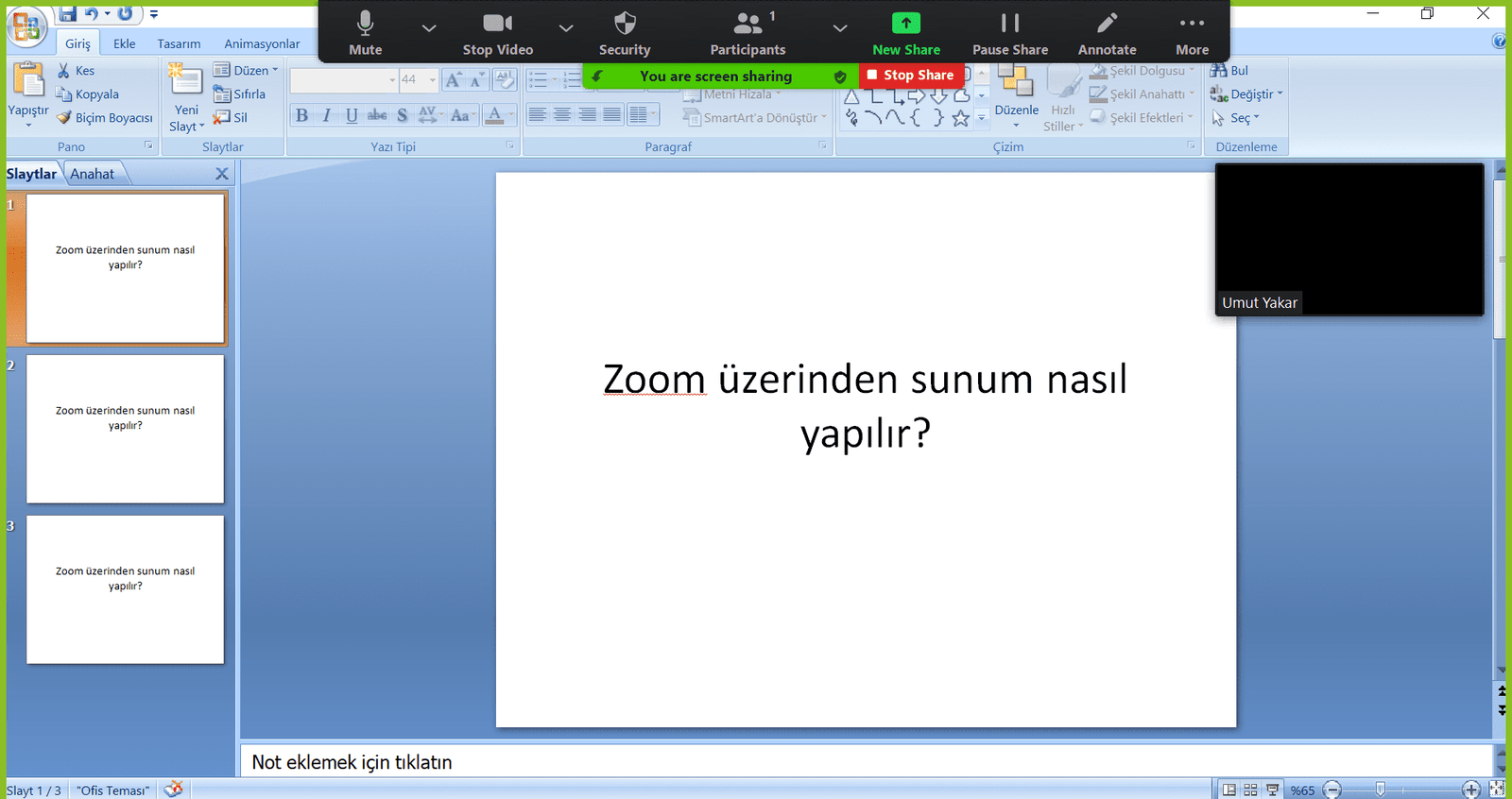1512x799 pixels.
Task: Undo the last action in PowerPoint
Action: [91, 13]
